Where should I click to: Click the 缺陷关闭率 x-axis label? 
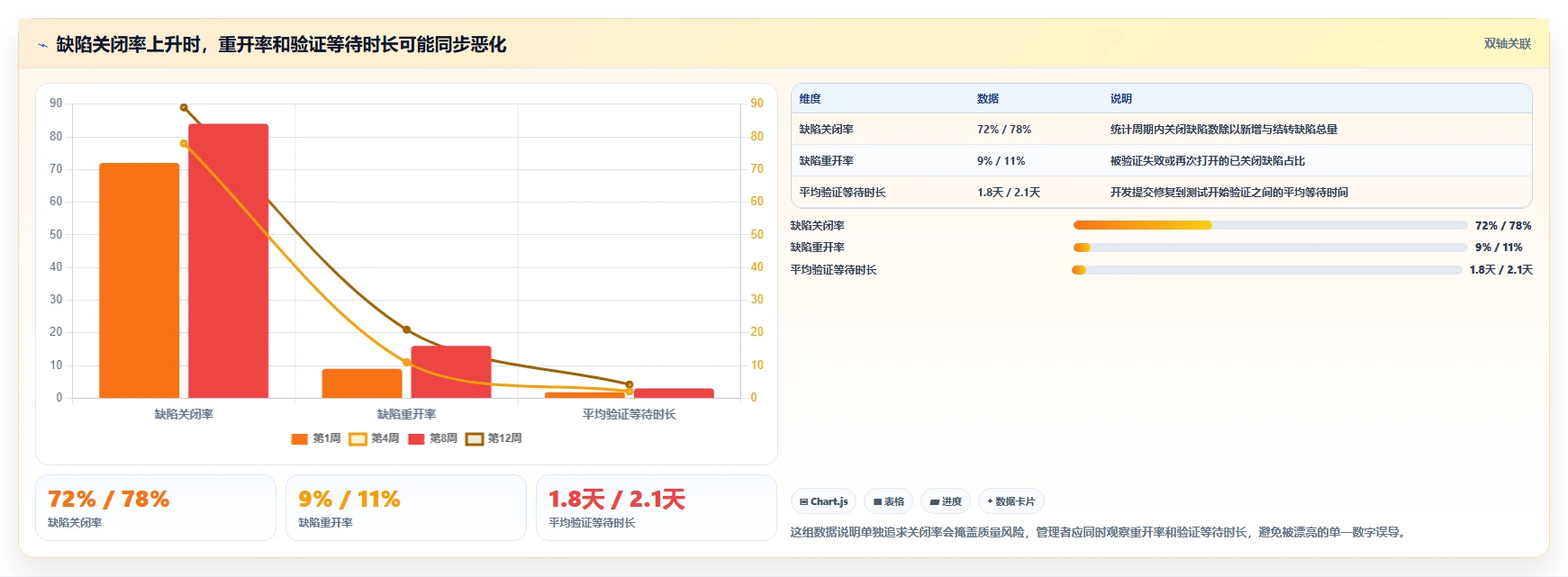pos(184,414)
